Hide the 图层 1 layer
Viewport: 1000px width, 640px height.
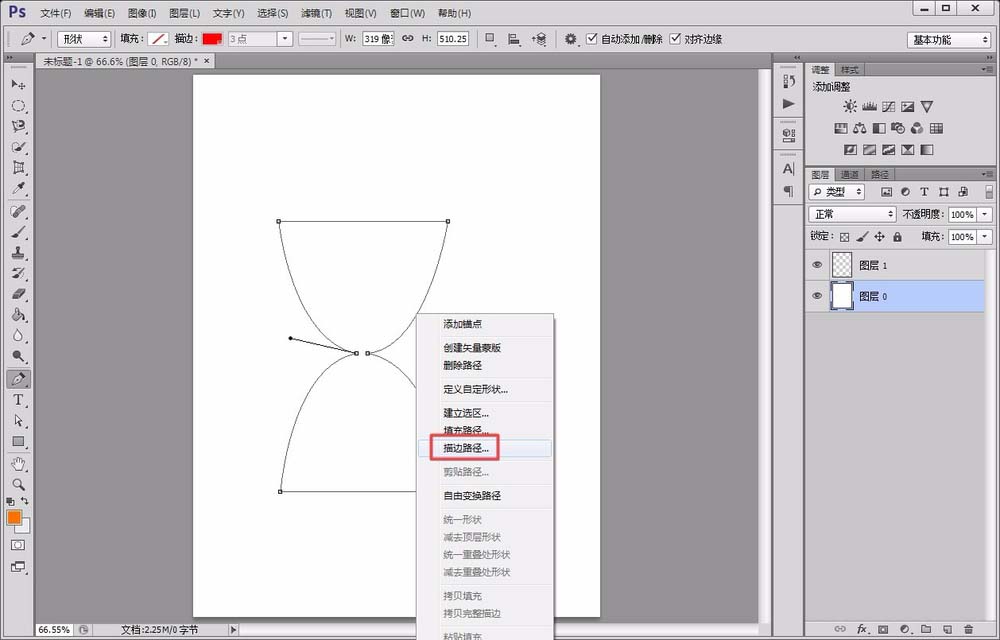tap(817, 264)
